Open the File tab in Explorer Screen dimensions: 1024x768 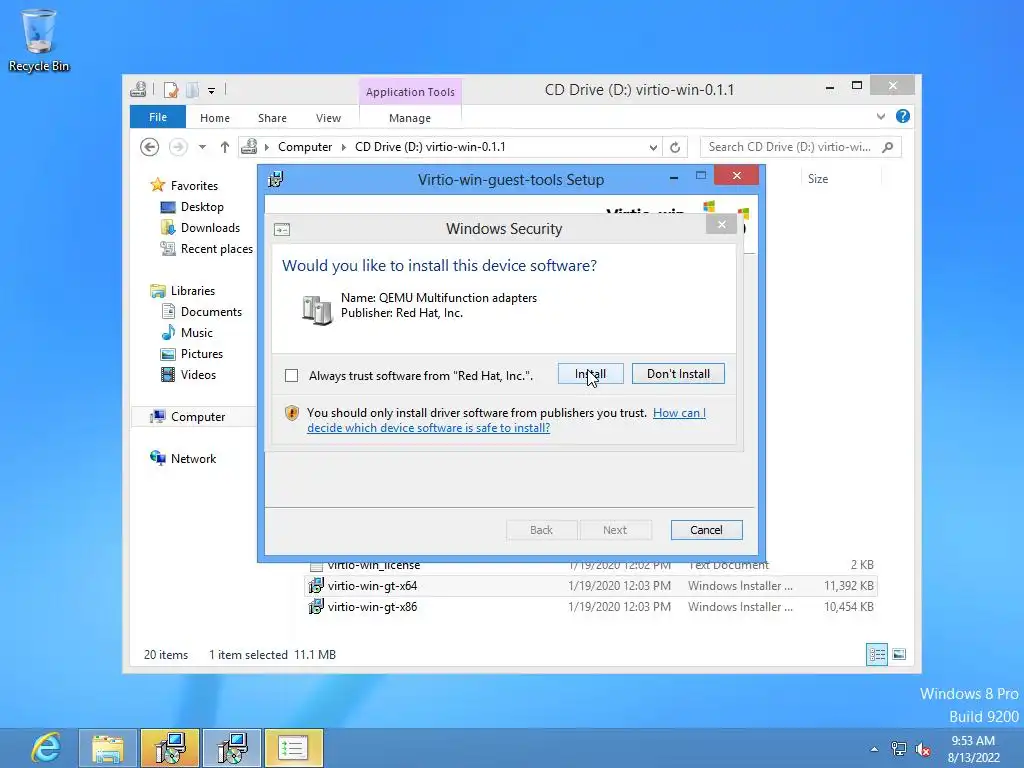pos(157,117)
